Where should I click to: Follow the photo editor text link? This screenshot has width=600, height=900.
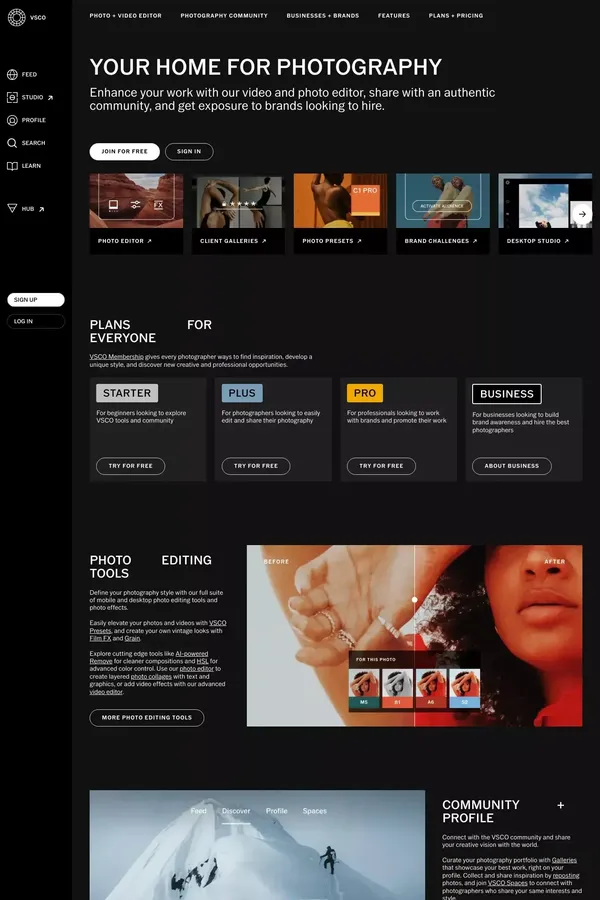click(x=196, y=669)
